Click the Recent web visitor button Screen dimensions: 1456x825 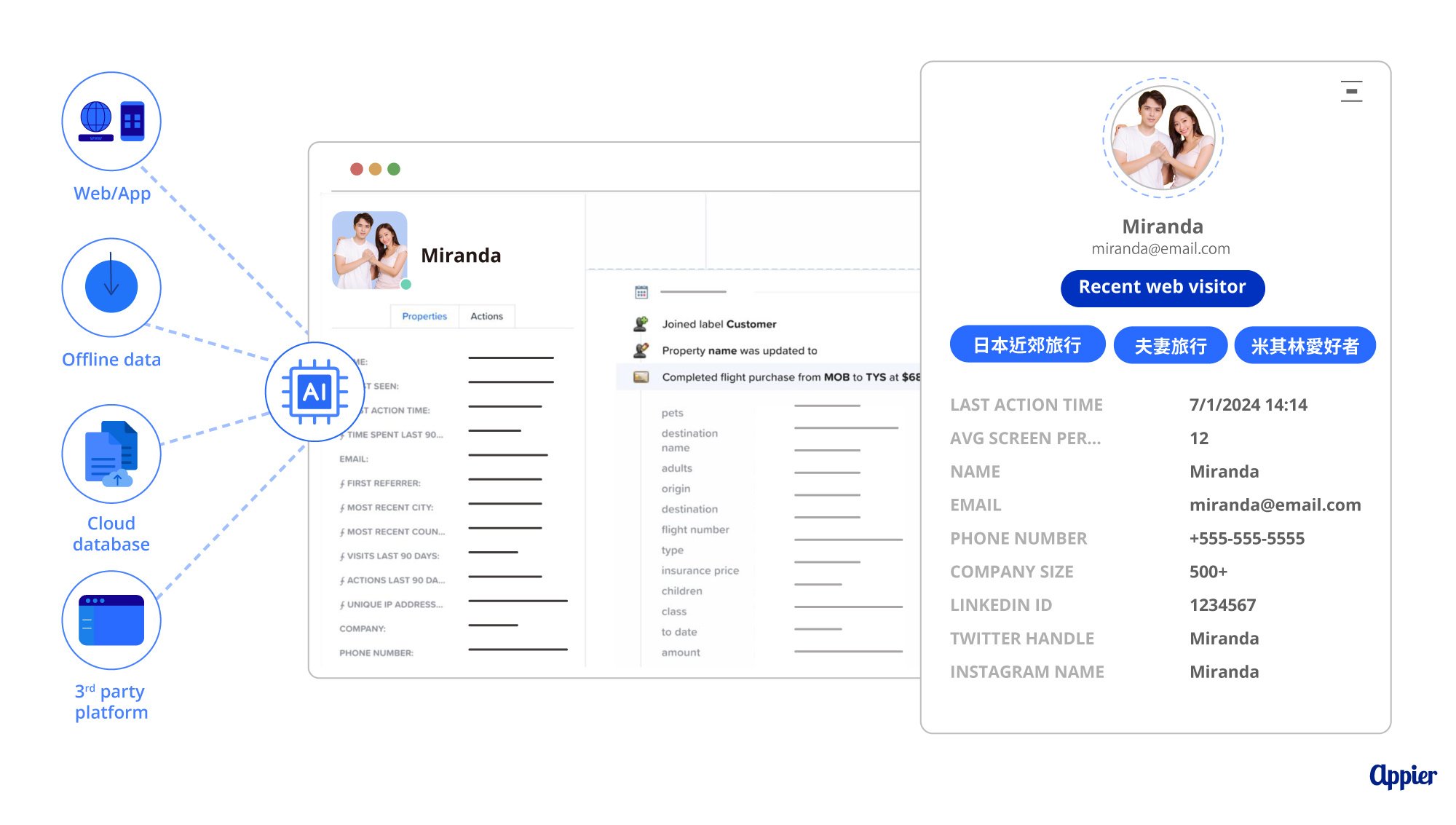pos(1162,286)
